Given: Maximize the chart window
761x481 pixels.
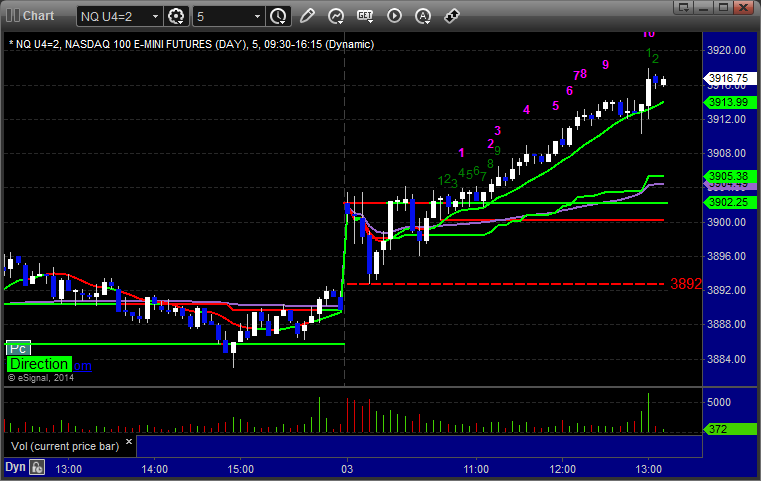Looking at the screenshot, I should pos(723,7).
